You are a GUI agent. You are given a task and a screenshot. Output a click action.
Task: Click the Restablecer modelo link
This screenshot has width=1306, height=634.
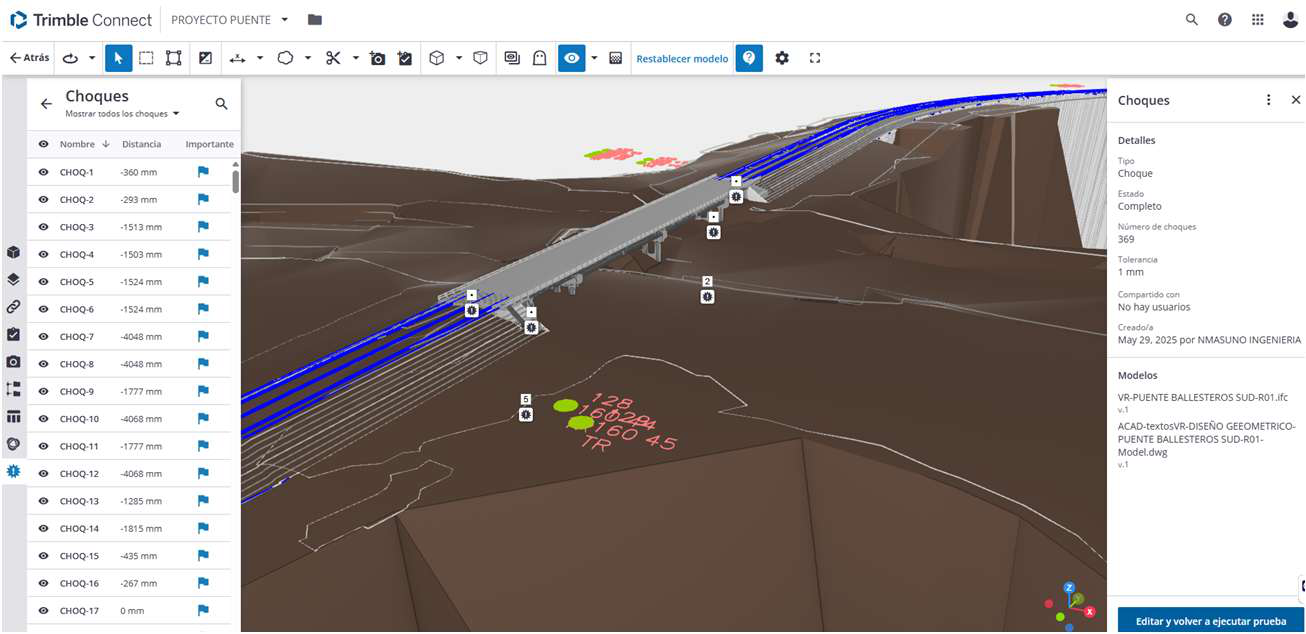point(682,59)
